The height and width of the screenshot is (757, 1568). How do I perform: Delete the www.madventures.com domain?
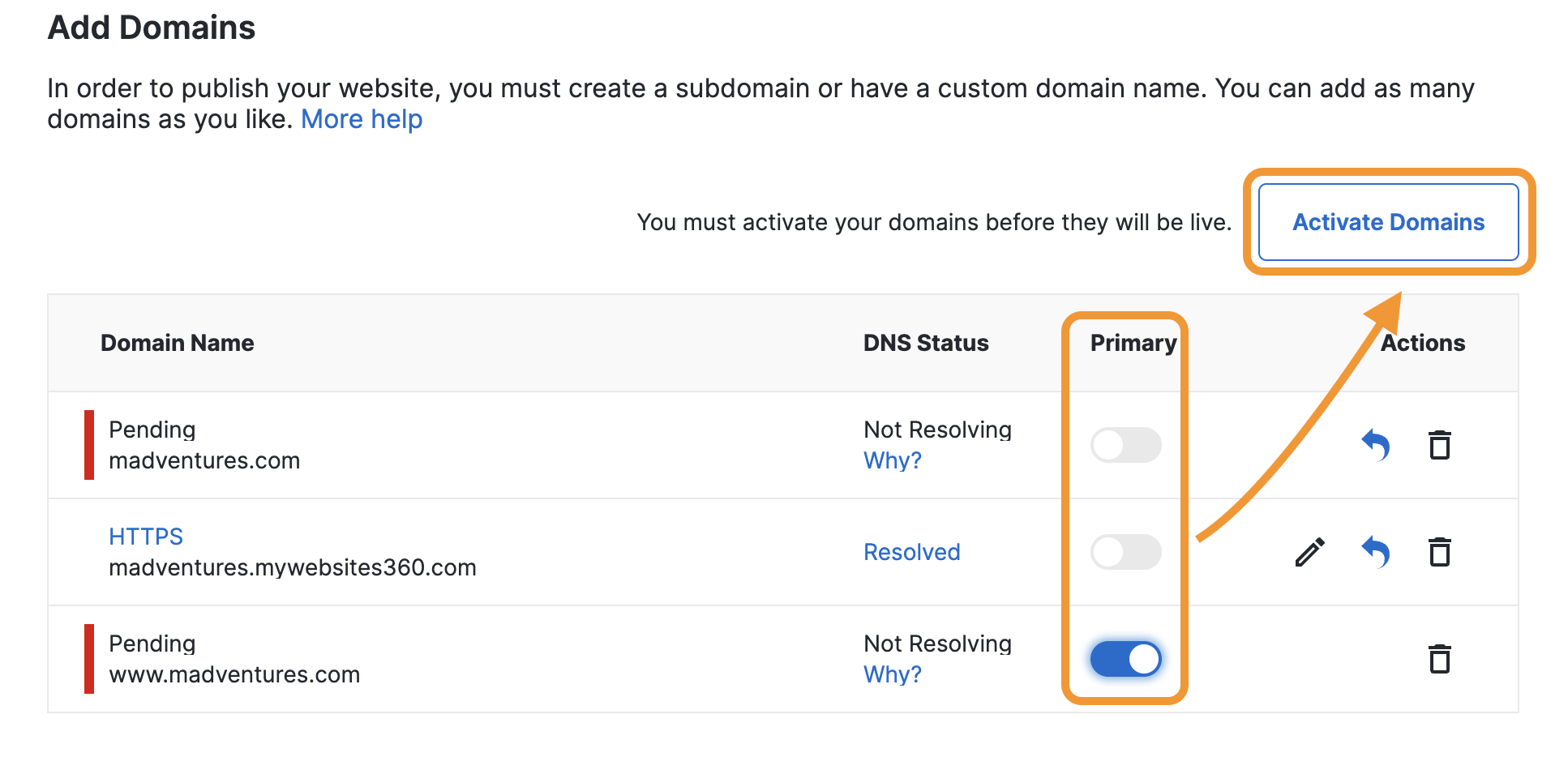click(1439, 659)
